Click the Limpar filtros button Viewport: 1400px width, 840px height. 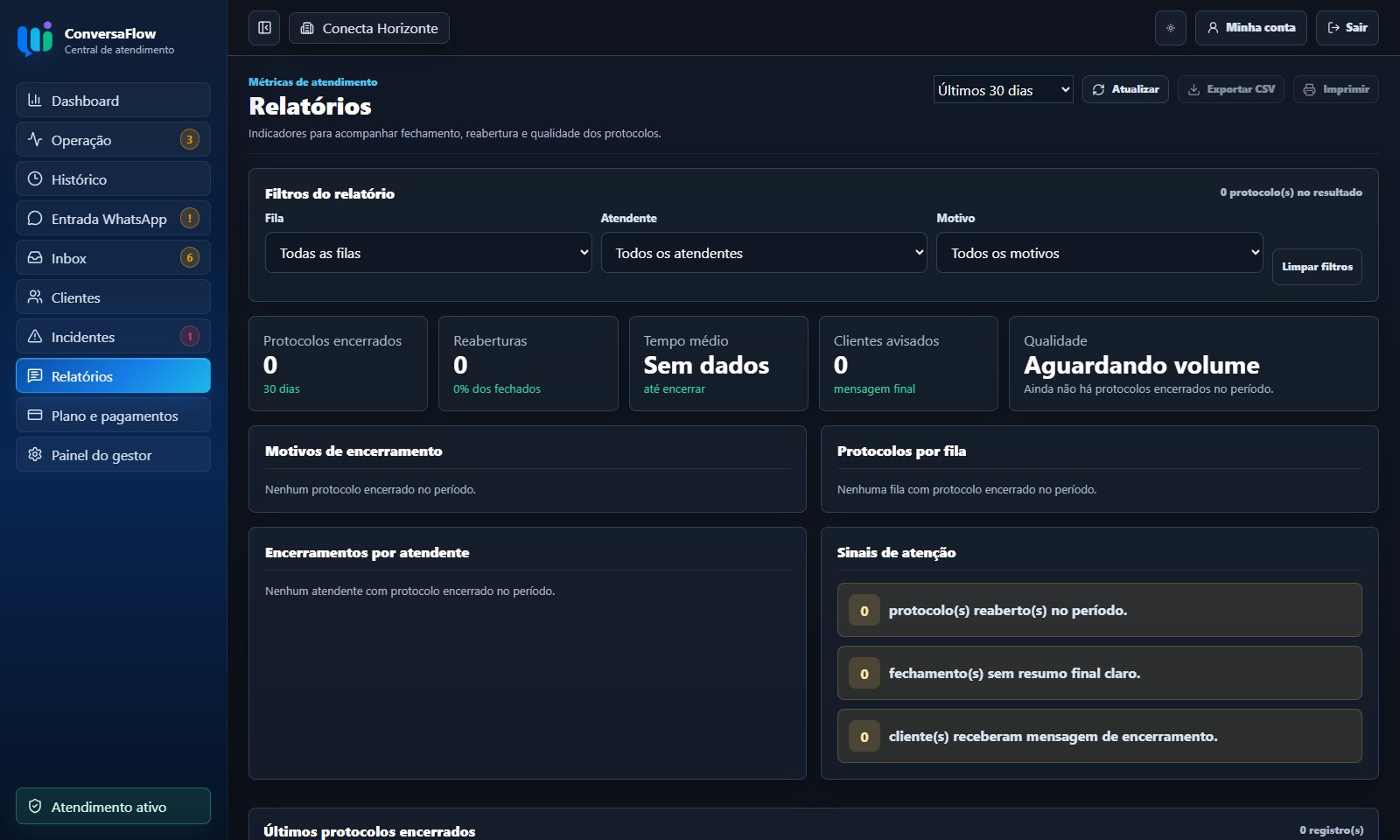pos(1317,267)
